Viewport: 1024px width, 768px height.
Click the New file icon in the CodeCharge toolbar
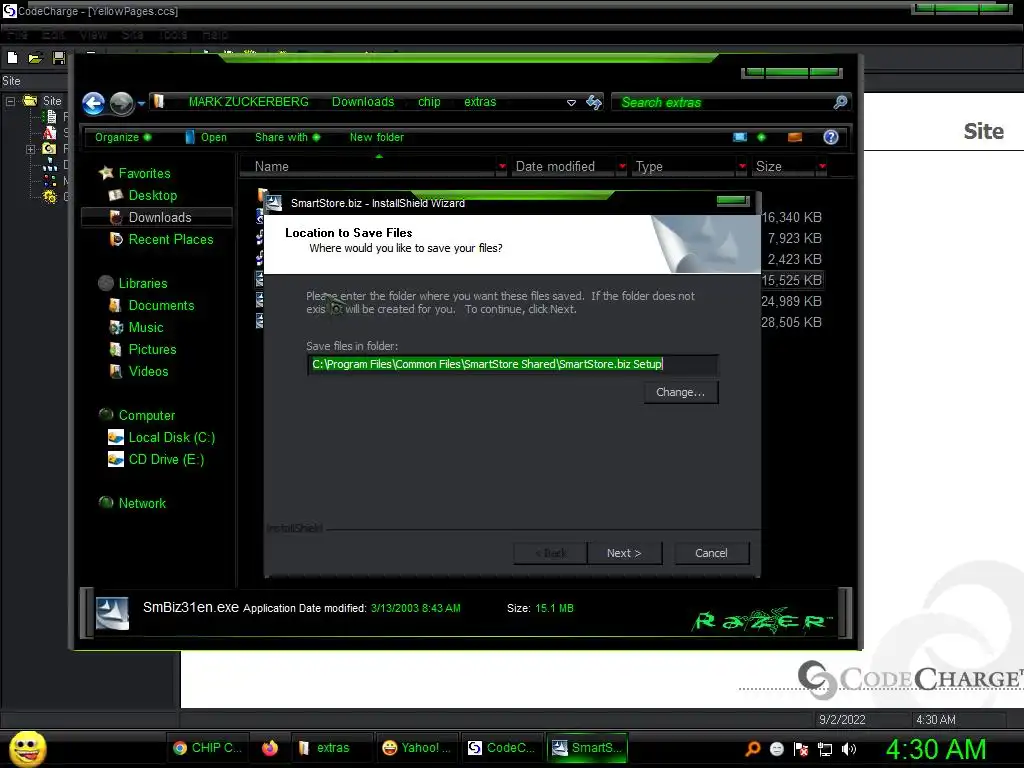click(12, 58)
